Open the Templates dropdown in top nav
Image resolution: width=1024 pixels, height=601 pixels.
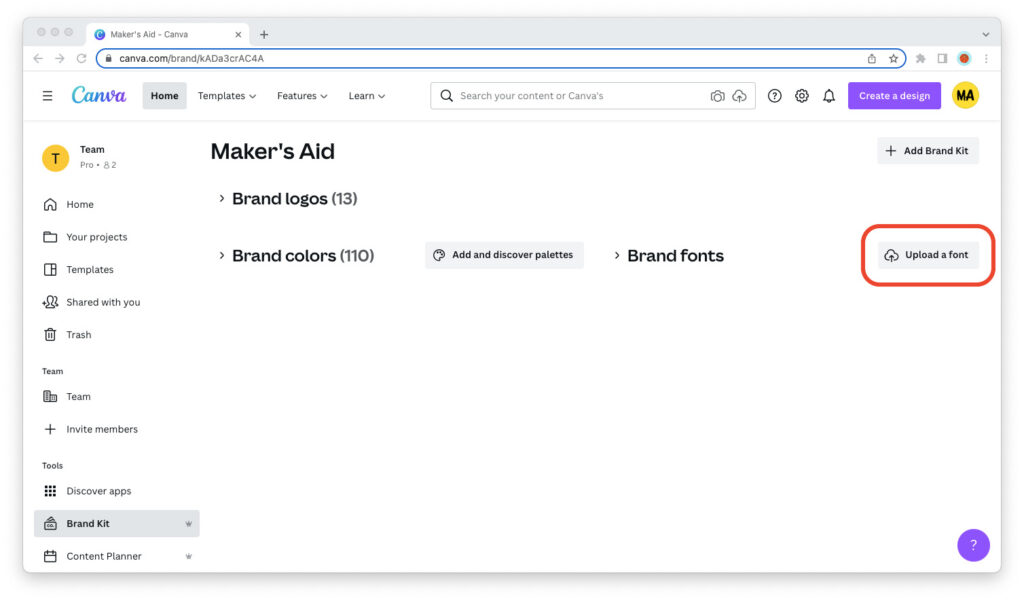tap(227, 96)
